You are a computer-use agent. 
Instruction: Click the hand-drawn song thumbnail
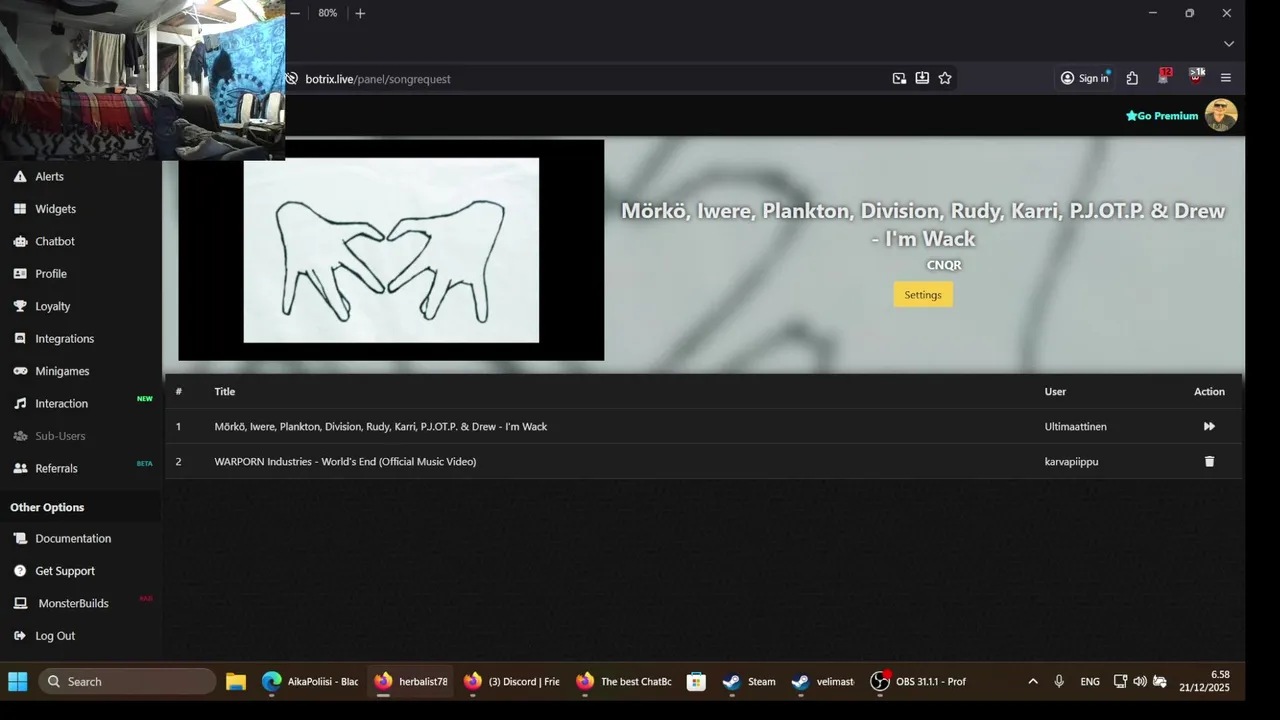tap(391, 250)
